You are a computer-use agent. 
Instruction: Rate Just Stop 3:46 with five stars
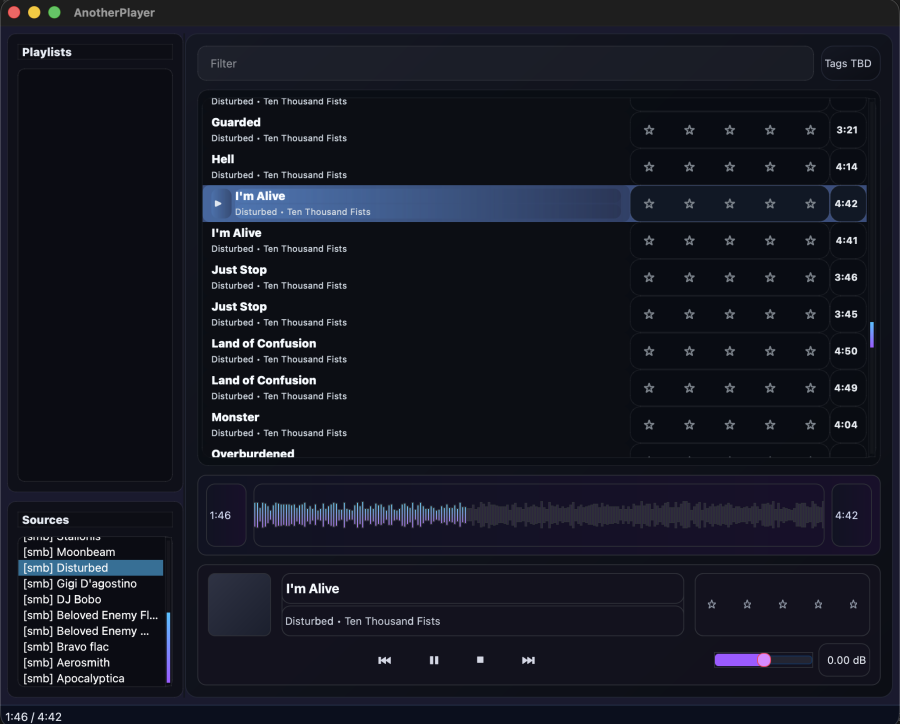tap(810, 277)
